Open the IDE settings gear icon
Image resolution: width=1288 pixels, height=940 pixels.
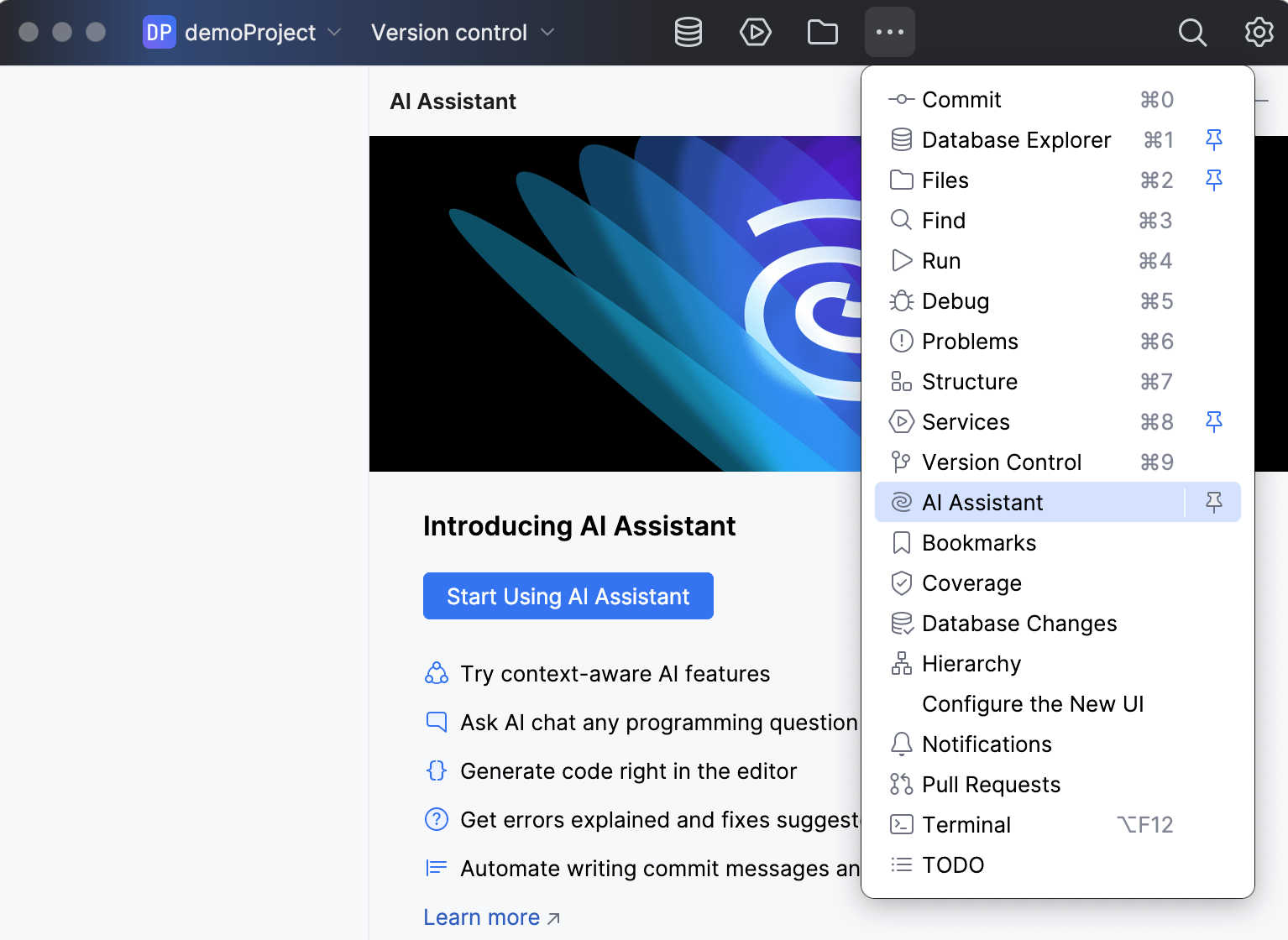tap(1259, 33)
